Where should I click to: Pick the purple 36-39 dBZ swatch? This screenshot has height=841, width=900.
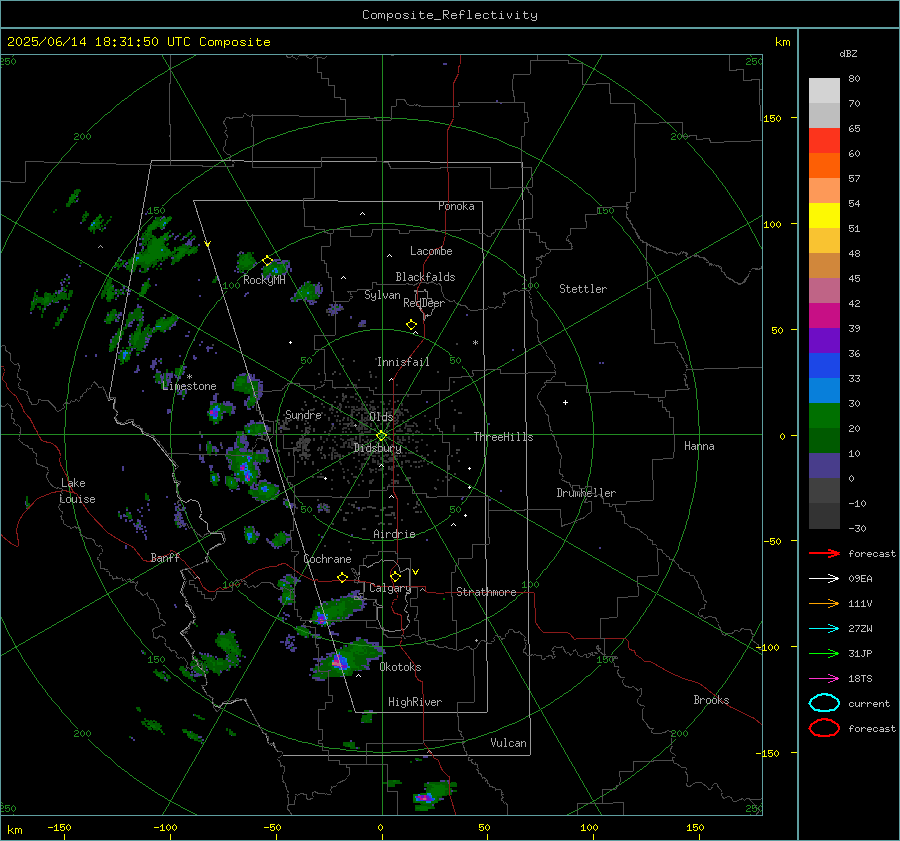coord(824,341)
